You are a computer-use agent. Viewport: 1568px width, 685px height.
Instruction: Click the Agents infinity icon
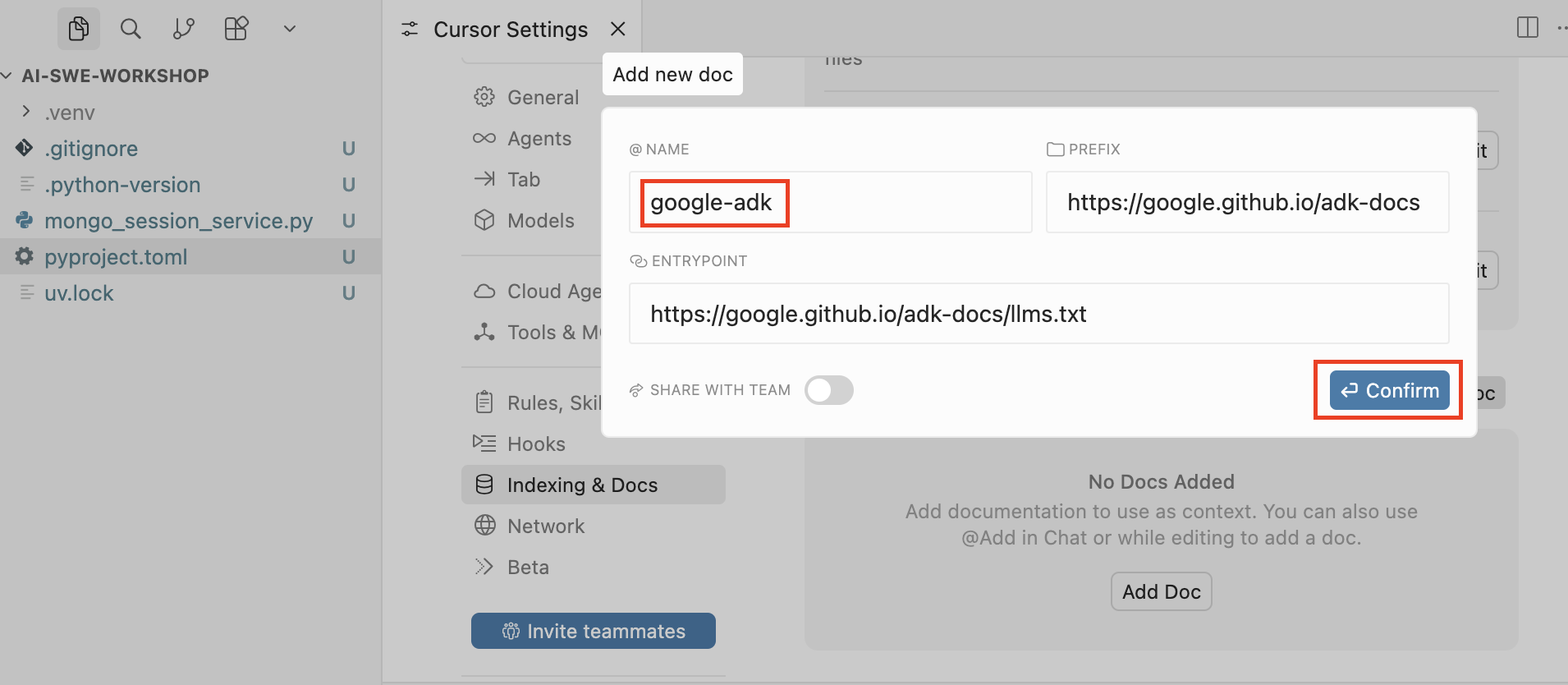point(484,138)
